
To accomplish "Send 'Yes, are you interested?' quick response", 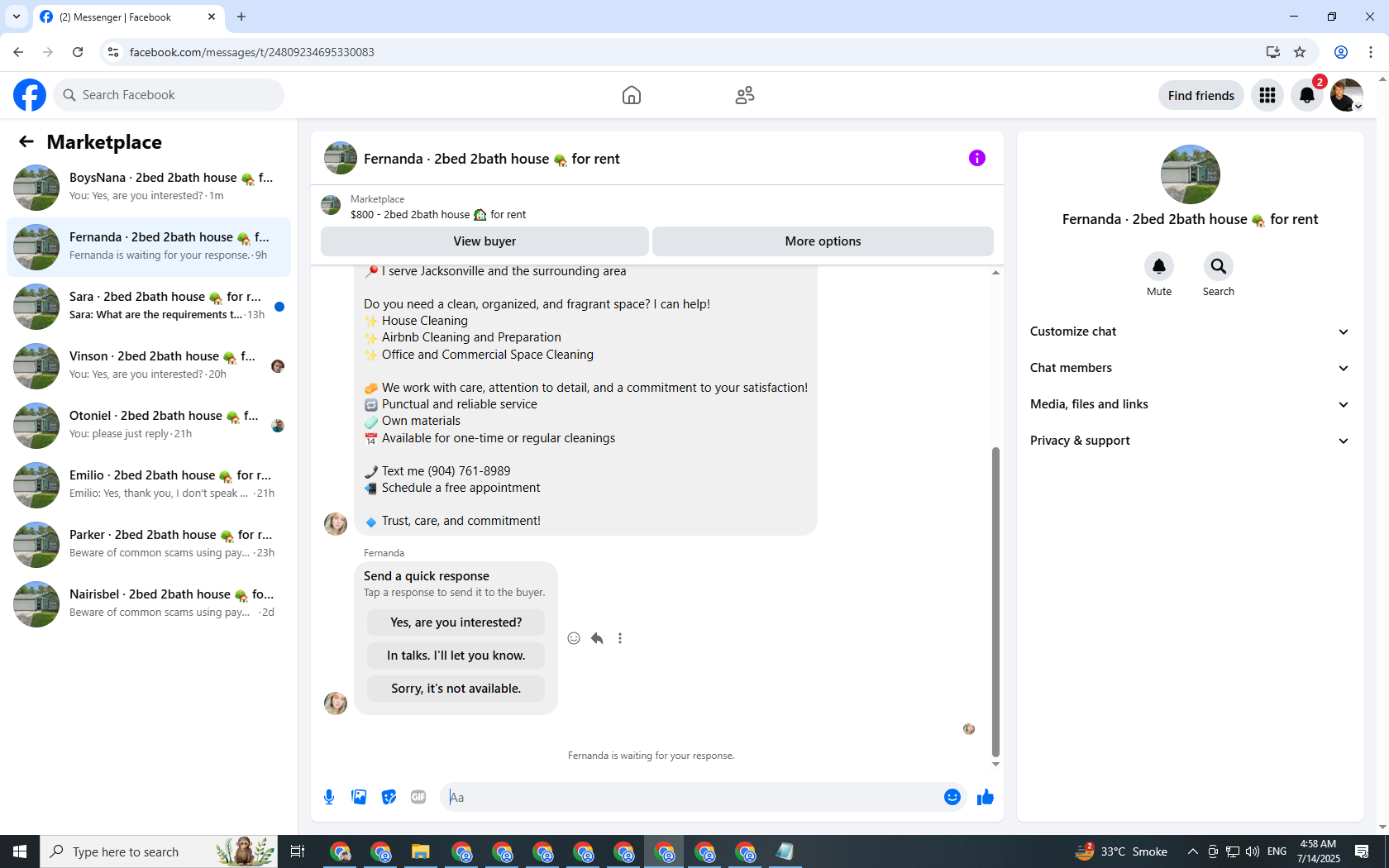I will (456, 622).
